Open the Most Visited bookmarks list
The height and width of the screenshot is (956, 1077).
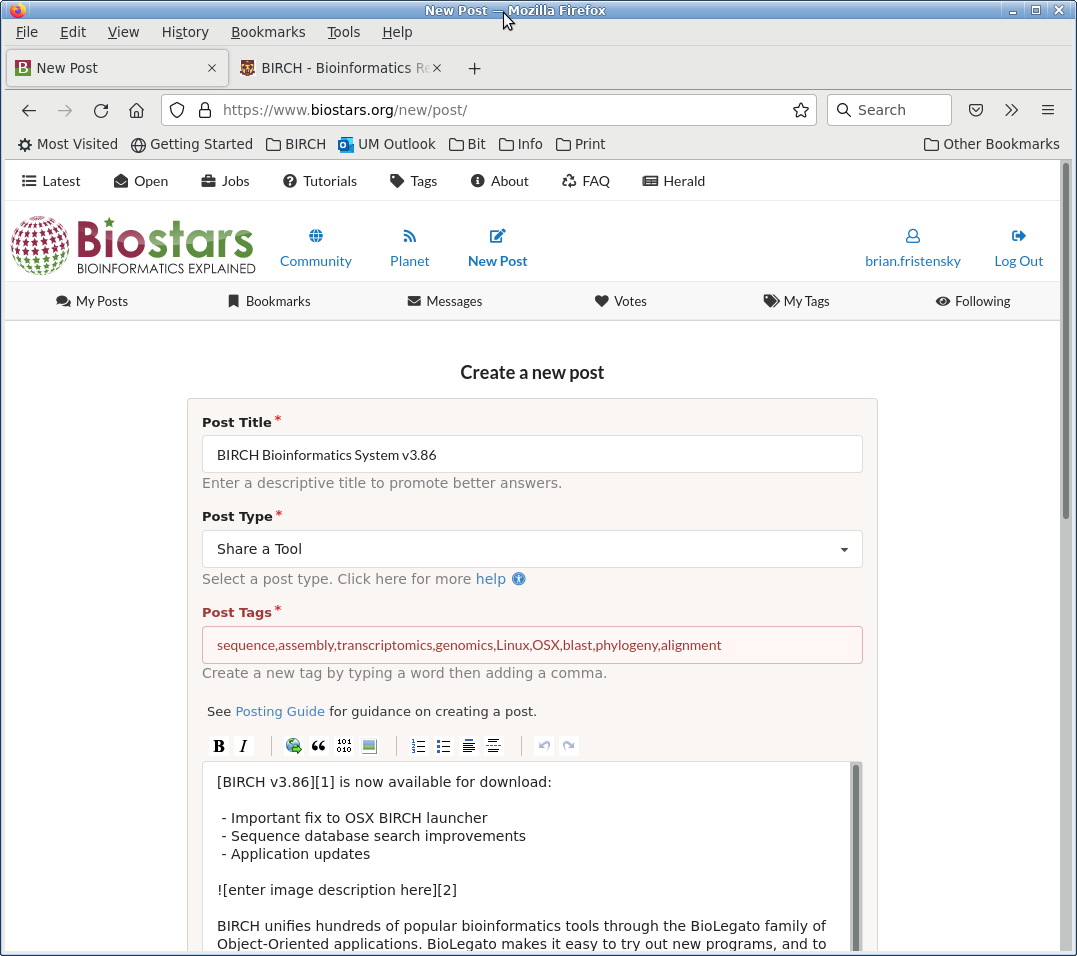click(67, 144)
